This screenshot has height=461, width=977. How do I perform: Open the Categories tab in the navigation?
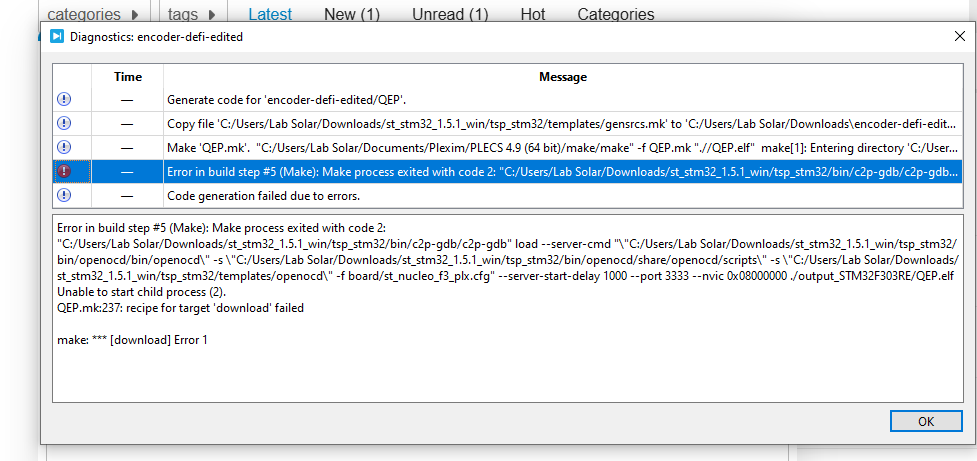(x=616, y=14)
